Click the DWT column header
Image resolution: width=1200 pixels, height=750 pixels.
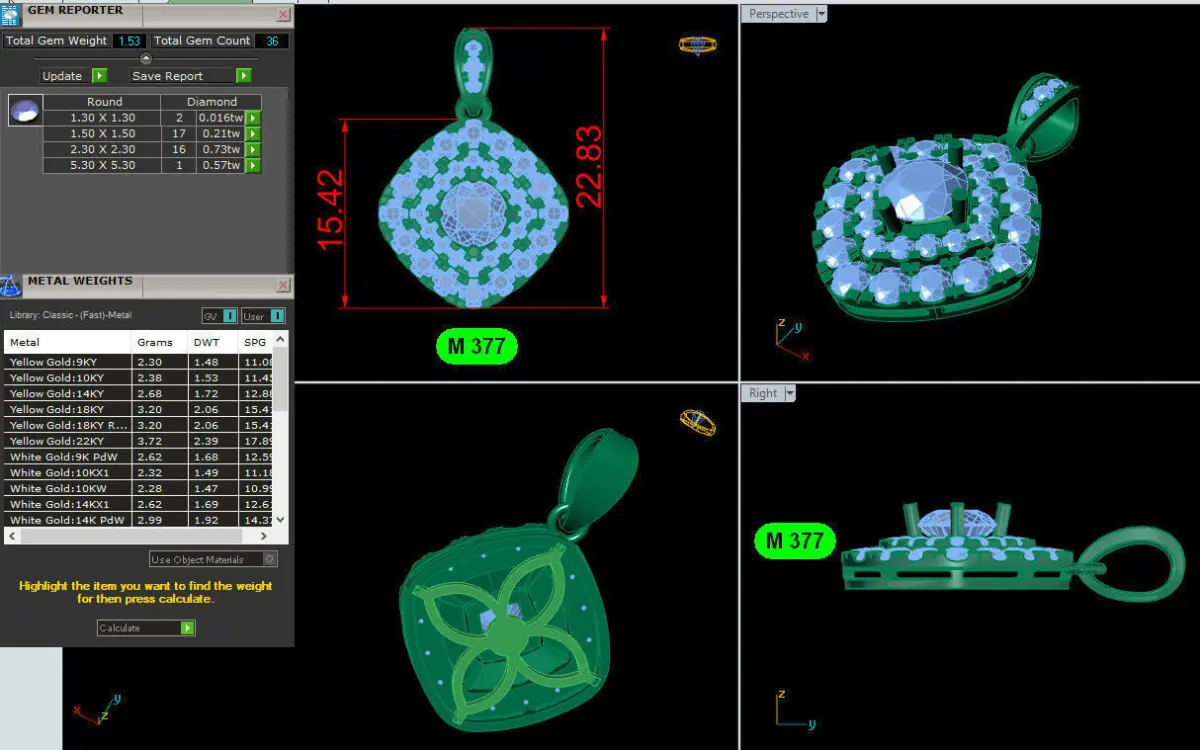(212, 342)
